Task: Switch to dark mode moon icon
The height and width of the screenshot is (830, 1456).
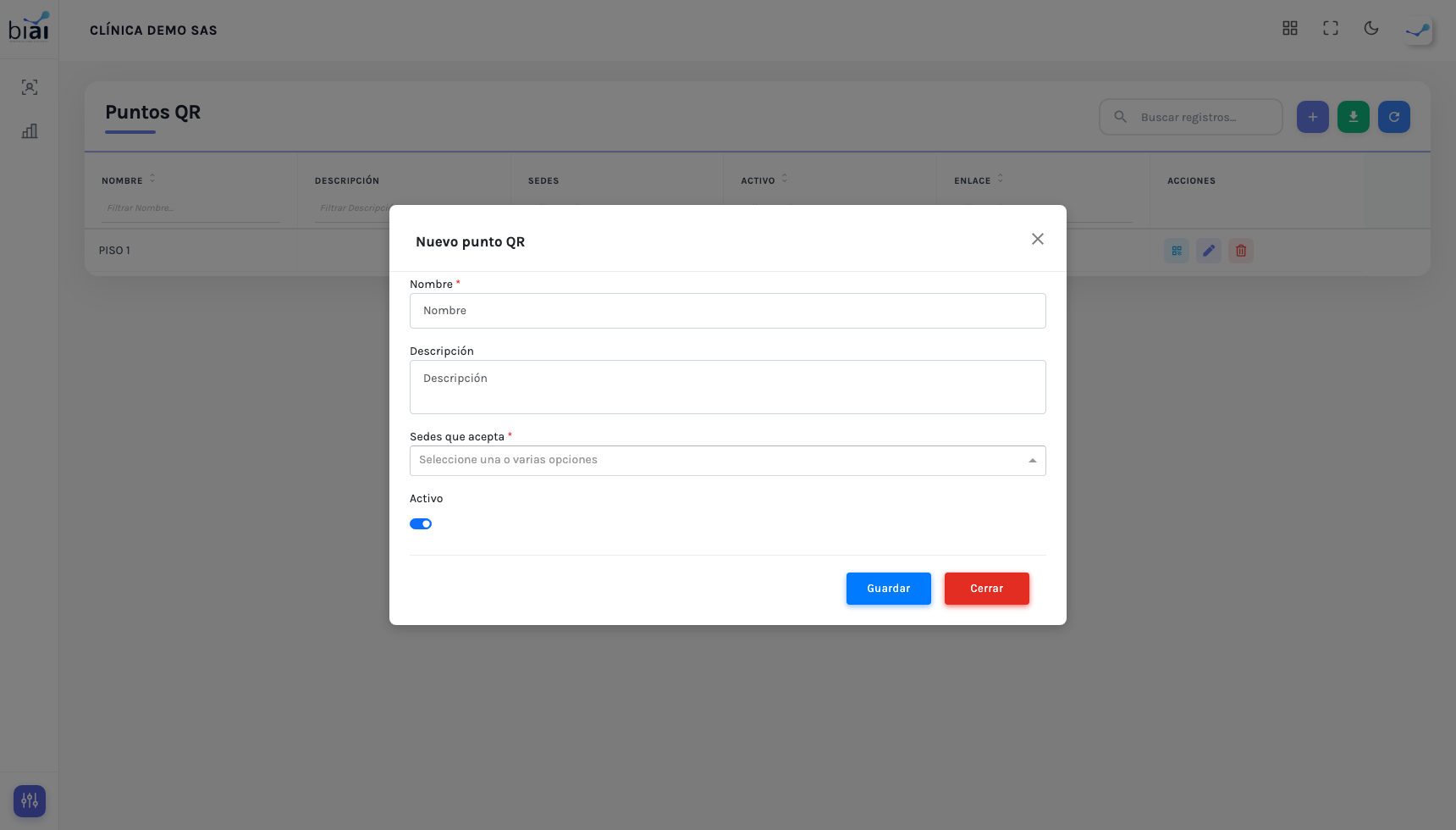Action: (1371, 29)
